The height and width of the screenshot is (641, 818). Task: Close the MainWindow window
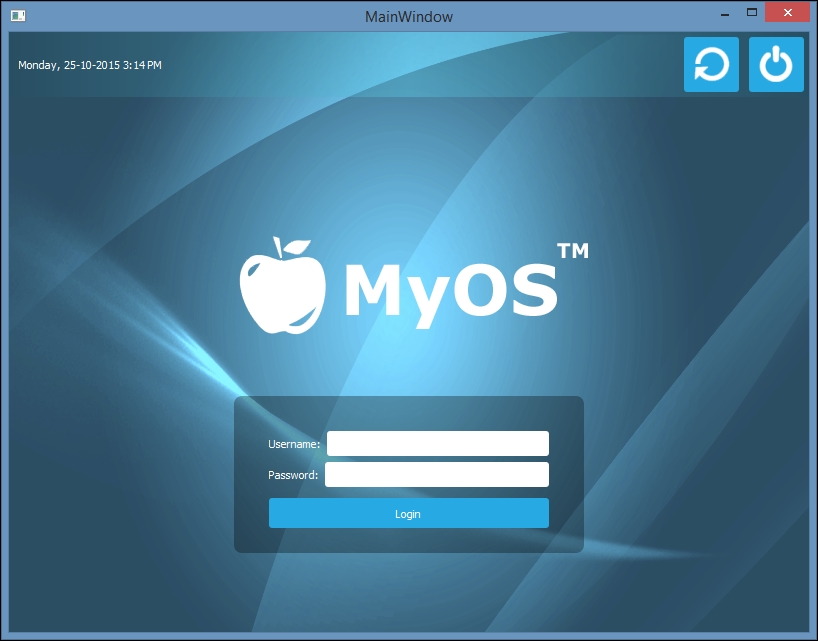(x=788, y=13)
